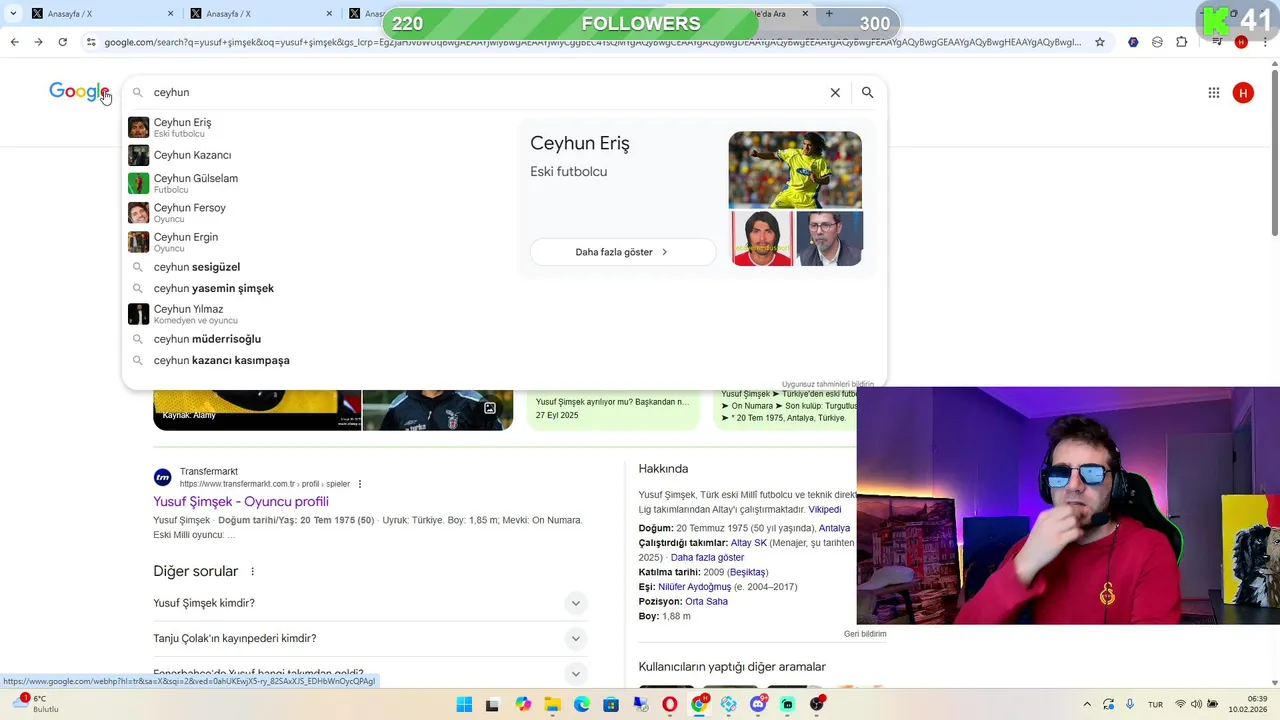Screen dimensions: 1280x720
Task: Open taskbar Wi-Fi network icon
Action: pos(1180,705)
